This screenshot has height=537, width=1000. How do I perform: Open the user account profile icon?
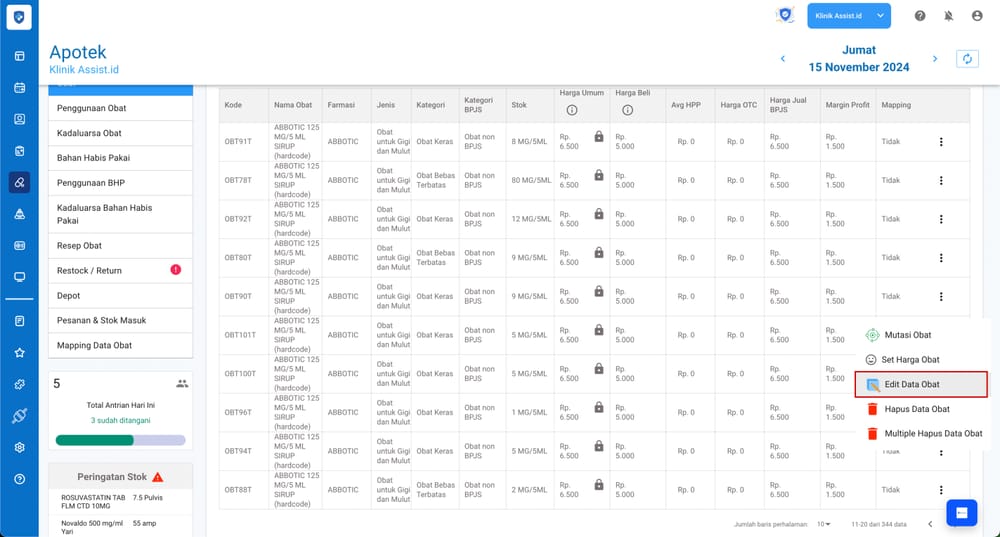[x=977, y=16]
